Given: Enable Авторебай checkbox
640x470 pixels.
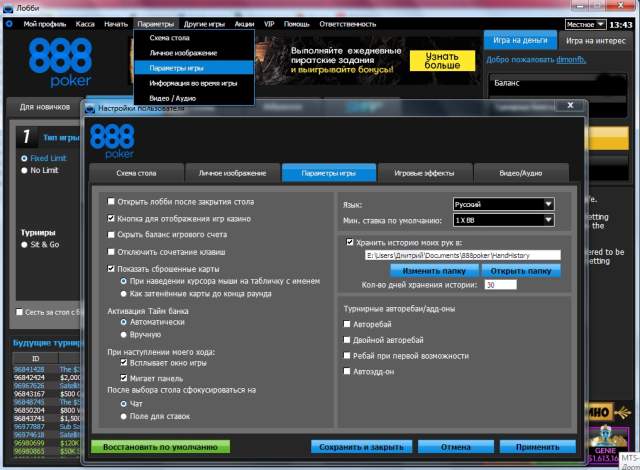Looking at the screenshot, I should click(x=347, y=324).
